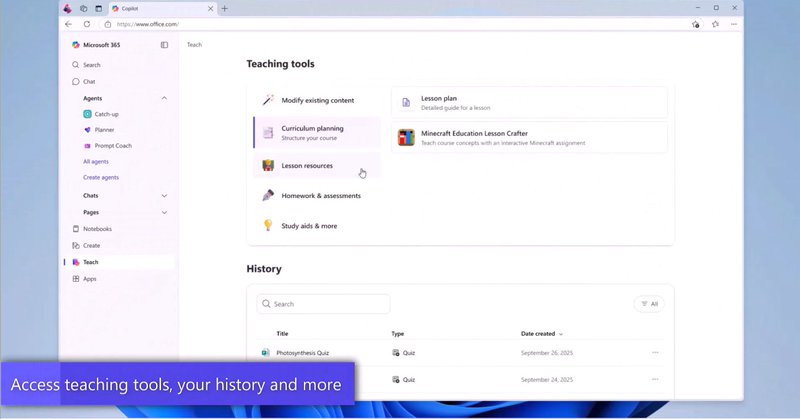Screen dimensions: 800x419
Task: Click the browser tab actions icon in title bar
Action: coord(98,8)
